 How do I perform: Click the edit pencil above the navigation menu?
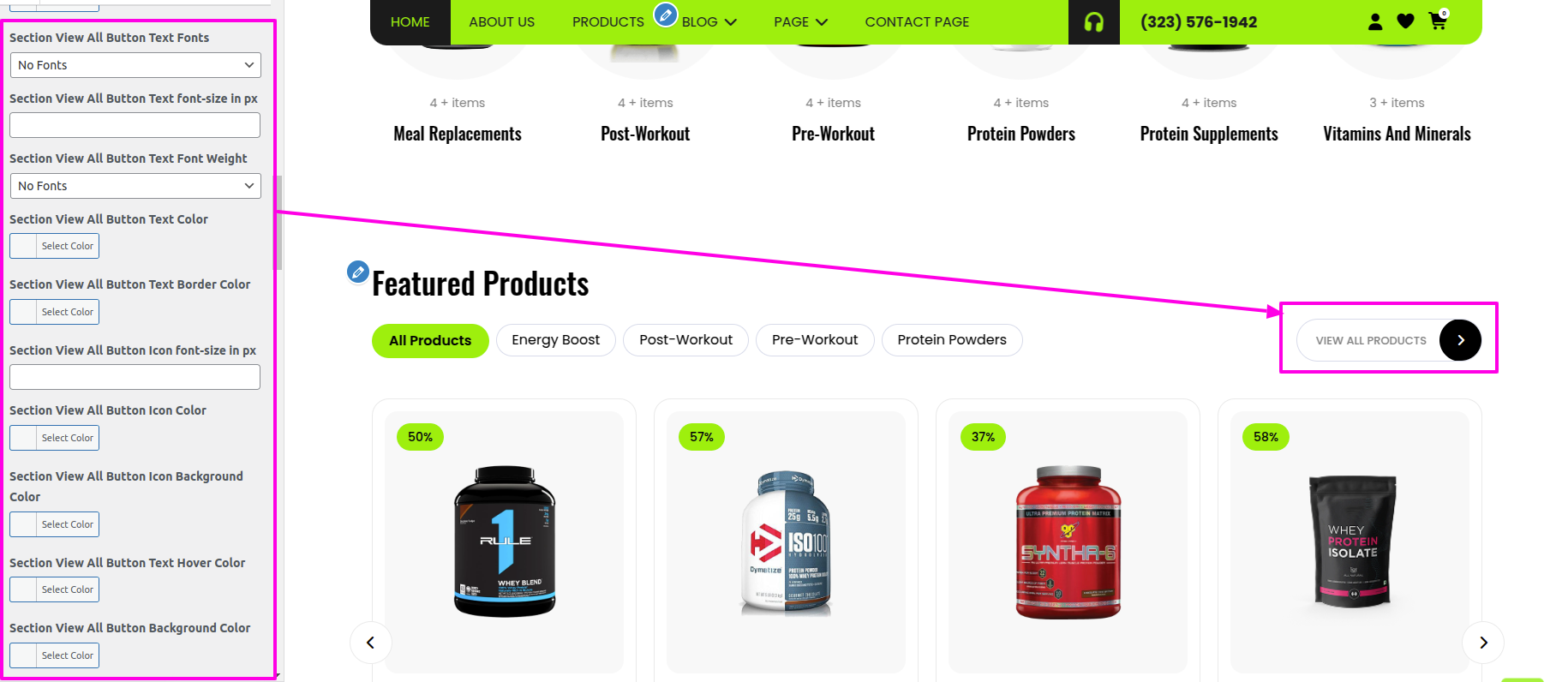click(666, 15)
